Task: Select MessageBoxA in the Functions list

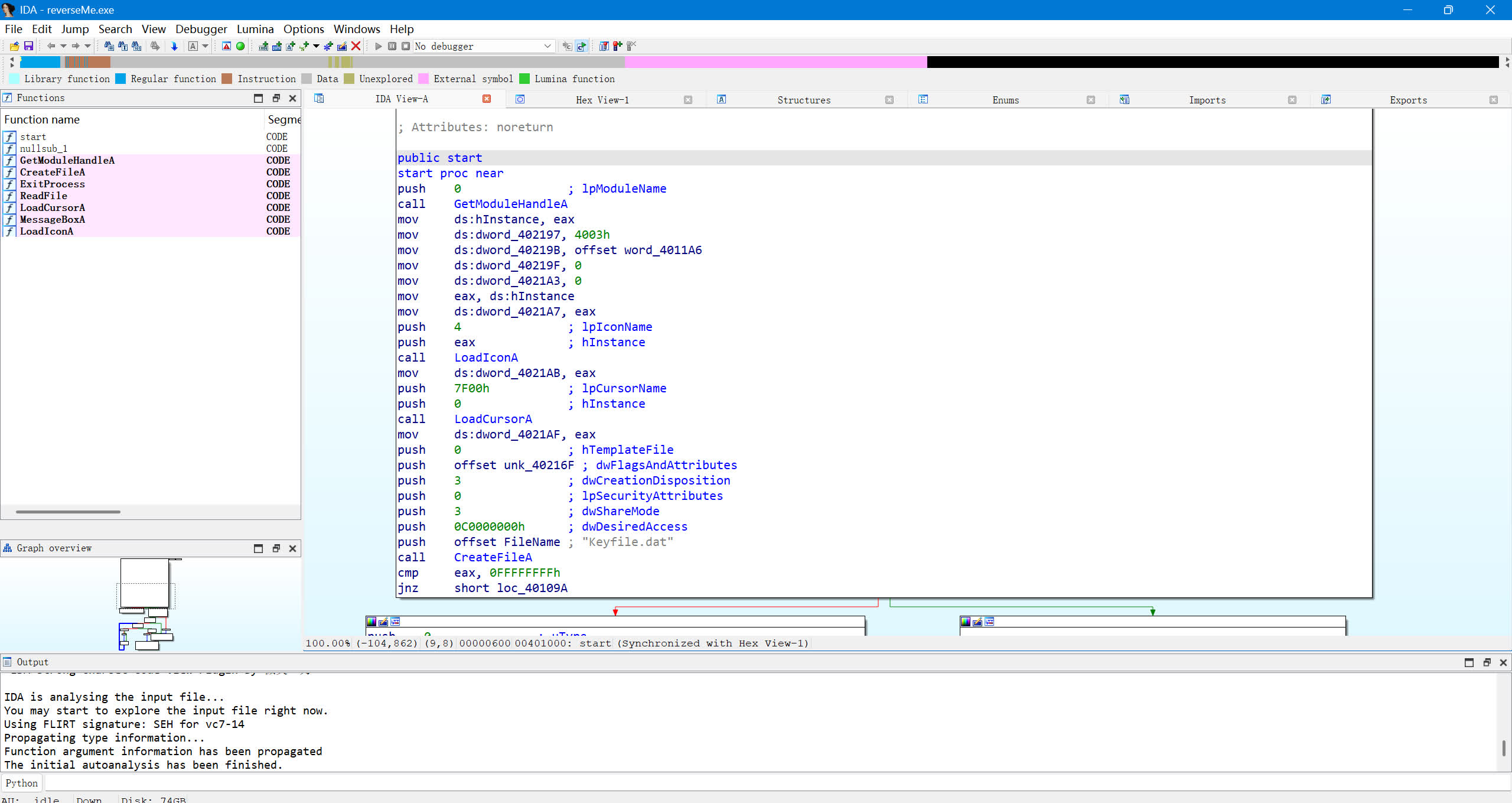Action: coord(151,219)
